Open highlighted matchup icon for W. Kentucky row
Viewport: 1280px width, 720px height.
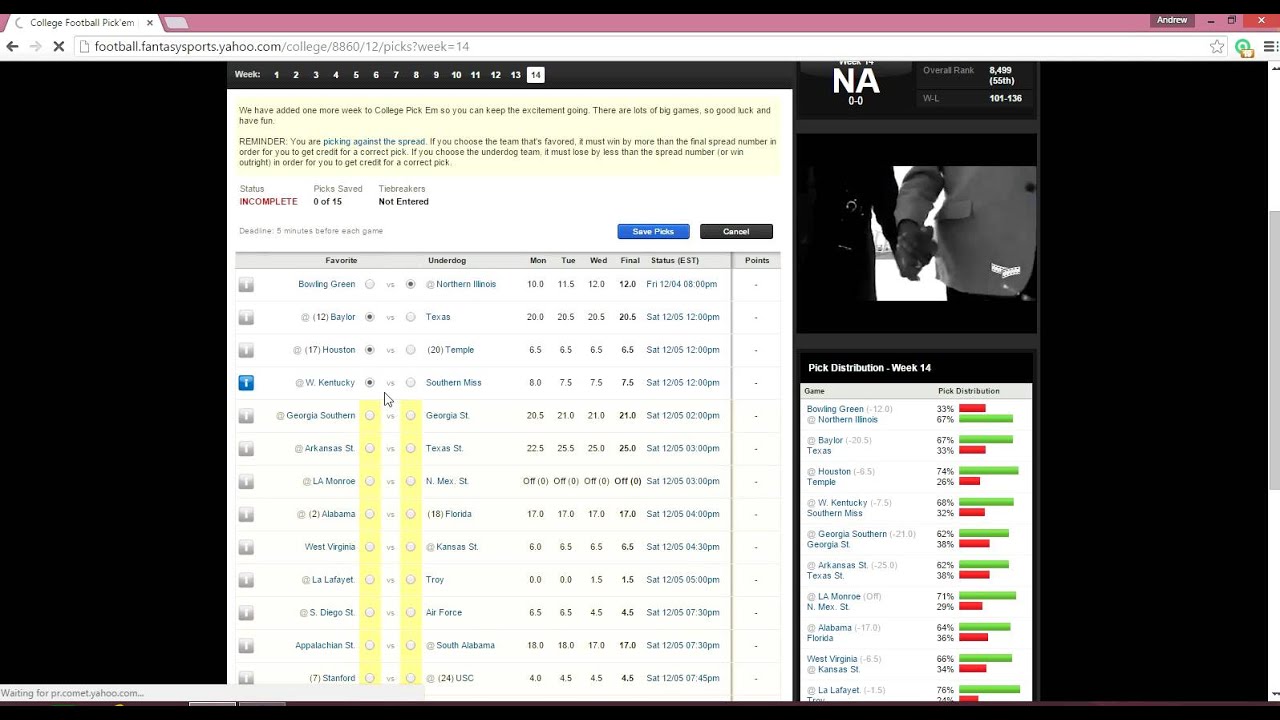[246, 383]
